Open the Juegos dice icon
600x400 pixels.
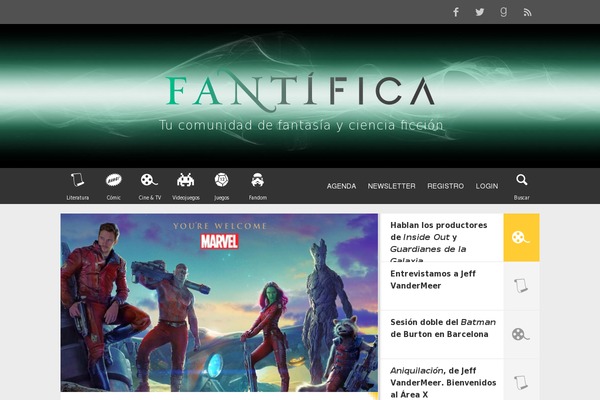coord(222,180)
